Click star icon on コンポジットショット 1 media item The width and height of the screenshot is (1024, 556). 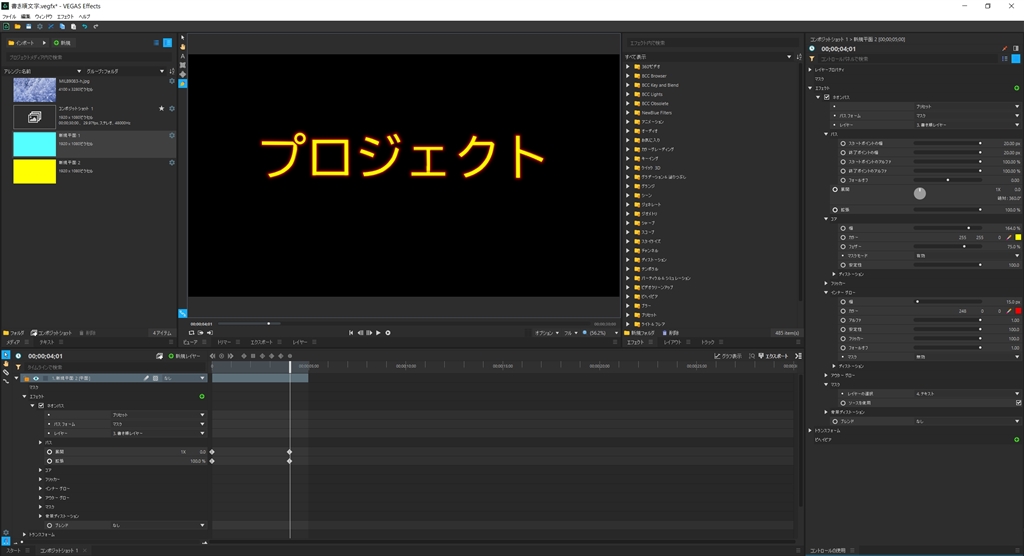click(161, 108)
